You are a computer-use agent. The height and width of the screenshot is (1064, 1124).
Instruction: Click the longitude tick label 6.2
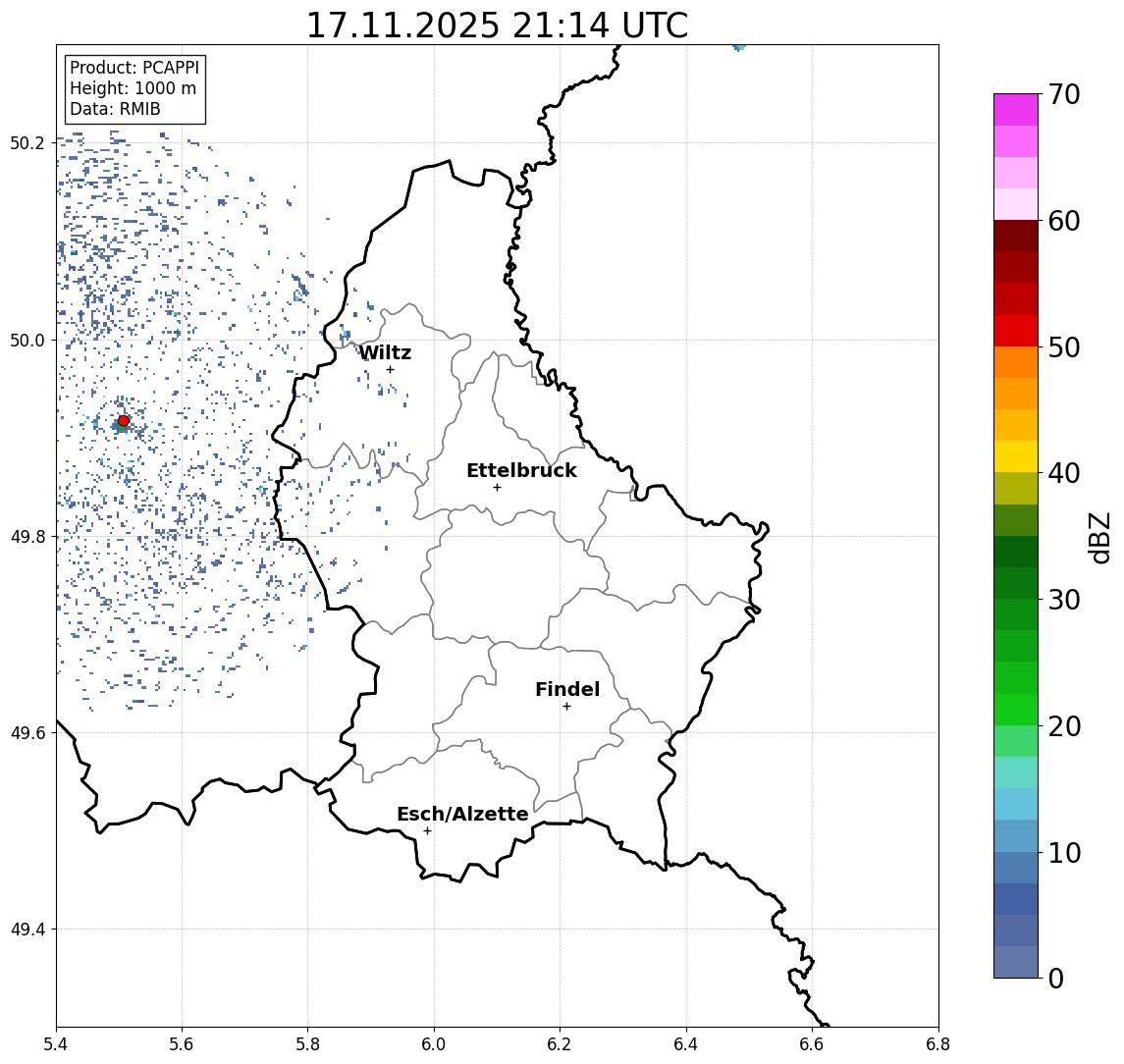coord(560,1044)
